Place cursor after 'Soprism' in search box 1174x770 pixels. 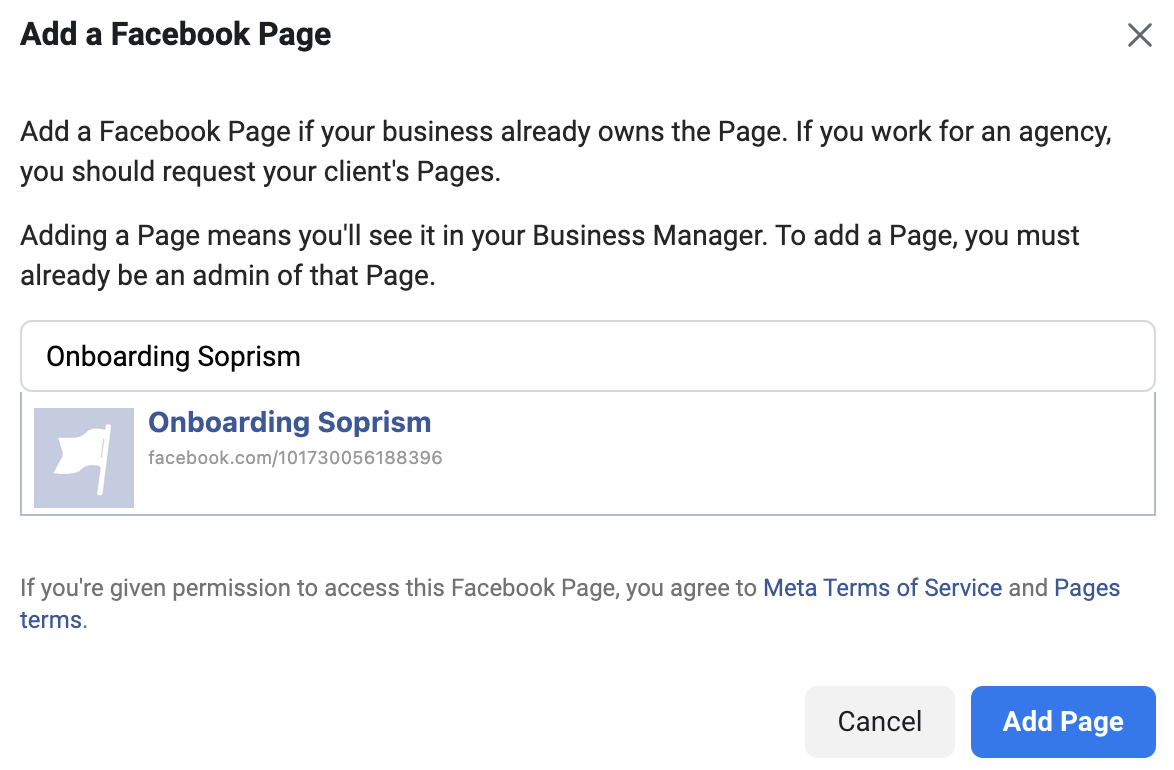tap(302, 357)
